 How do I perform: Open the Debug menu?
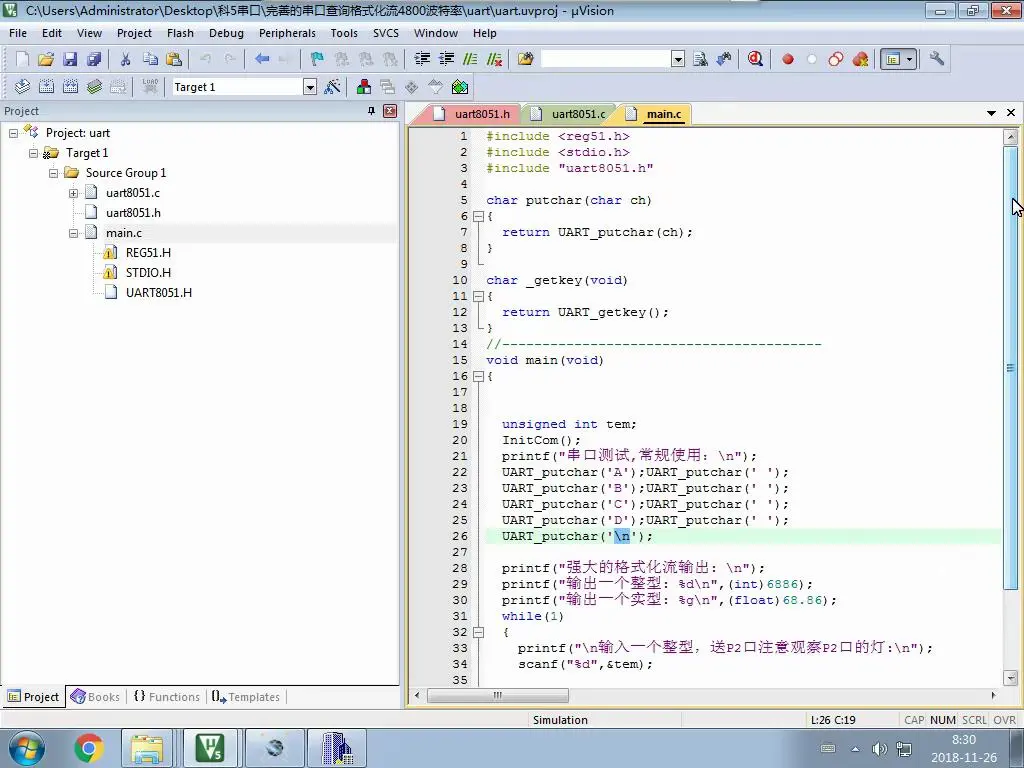tap(226, 33)
